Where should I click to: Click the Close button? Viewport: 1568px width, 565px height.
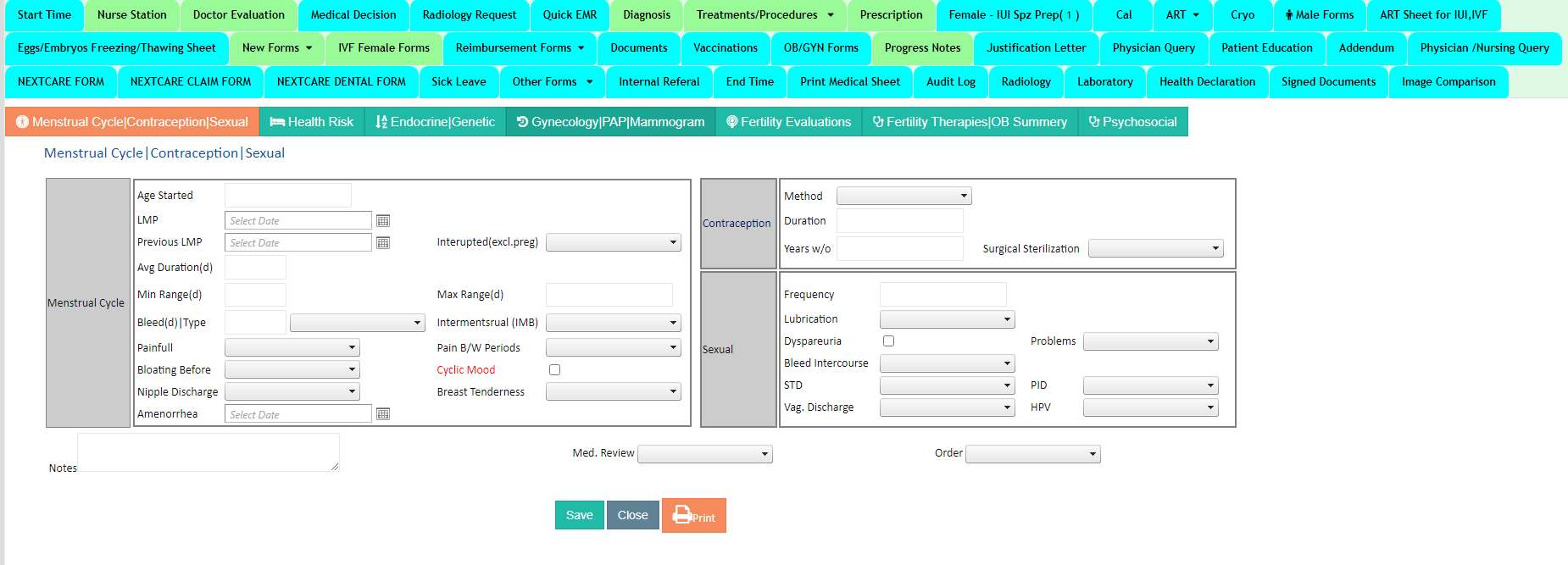click(632, 515)
